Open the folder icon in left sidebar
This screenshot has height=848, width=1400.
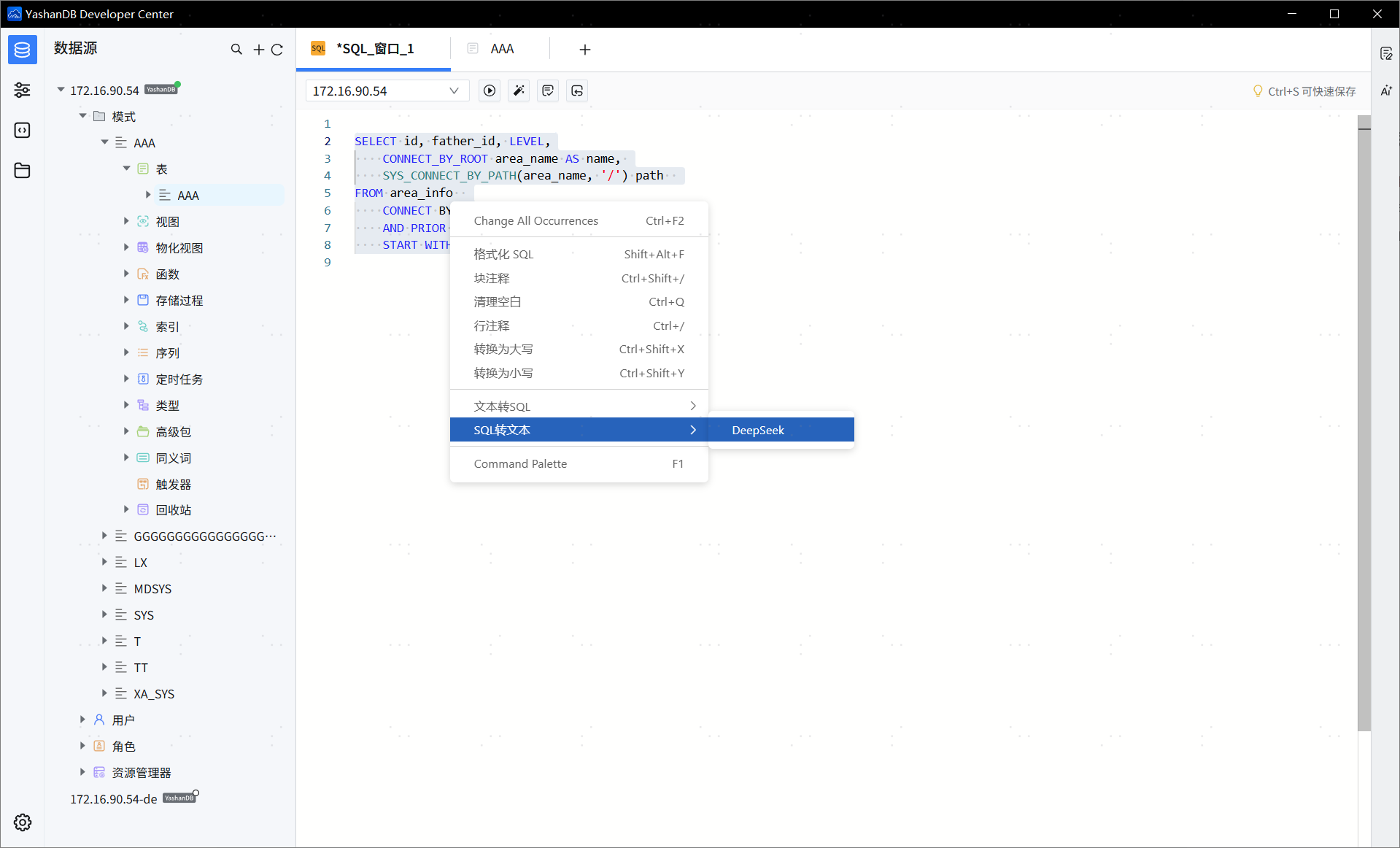[x=23, y=170]
